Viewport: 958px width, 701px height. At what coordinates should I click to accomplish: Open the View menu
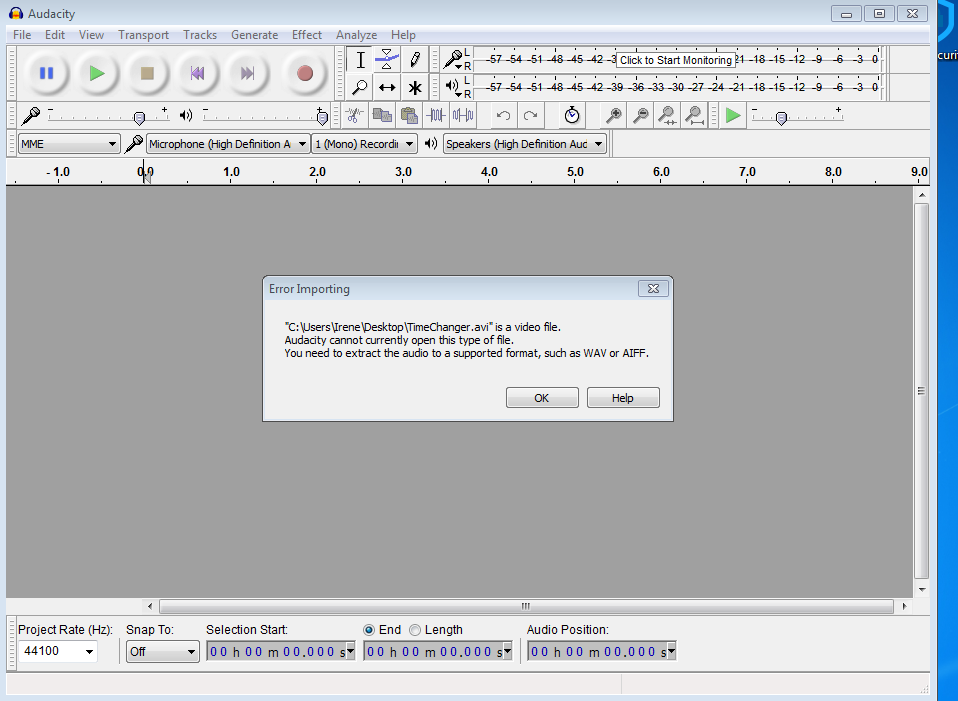[x=91, y=35]
